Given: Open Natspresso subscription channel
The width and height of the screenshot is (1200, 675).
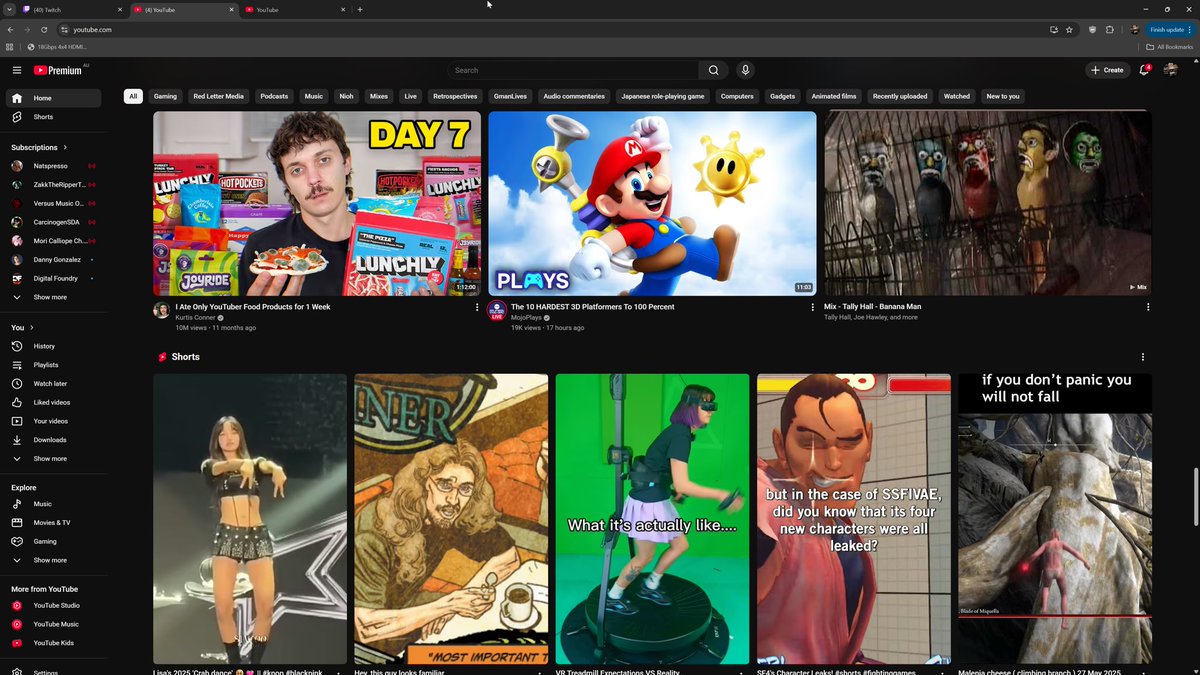Looking at the screenshot, I should click(53, 165).
